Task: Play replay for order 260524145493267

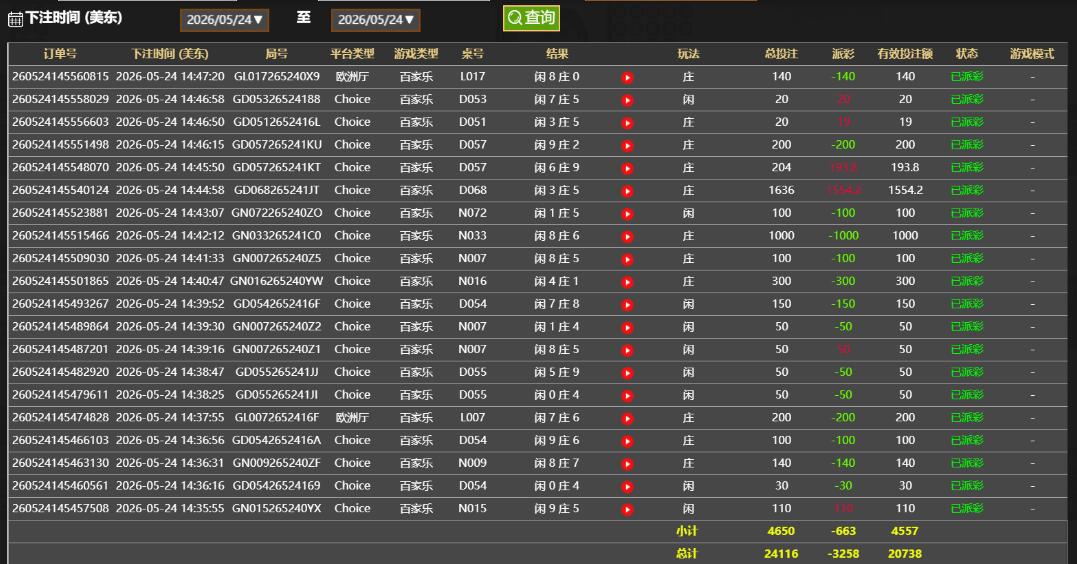Action: (627, 304)
